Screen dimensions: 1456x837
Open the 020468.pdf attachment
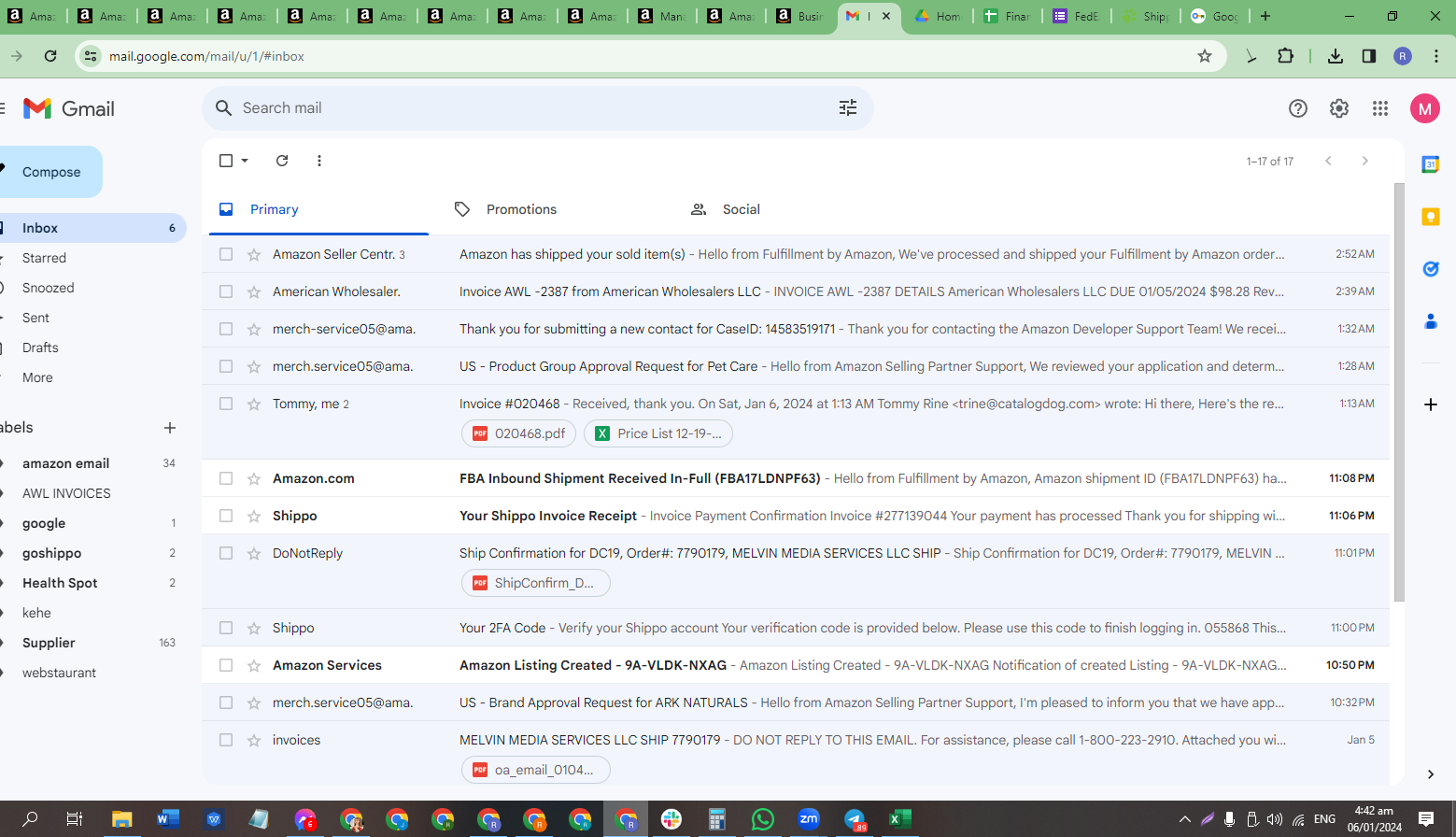(x=518, y=433)
